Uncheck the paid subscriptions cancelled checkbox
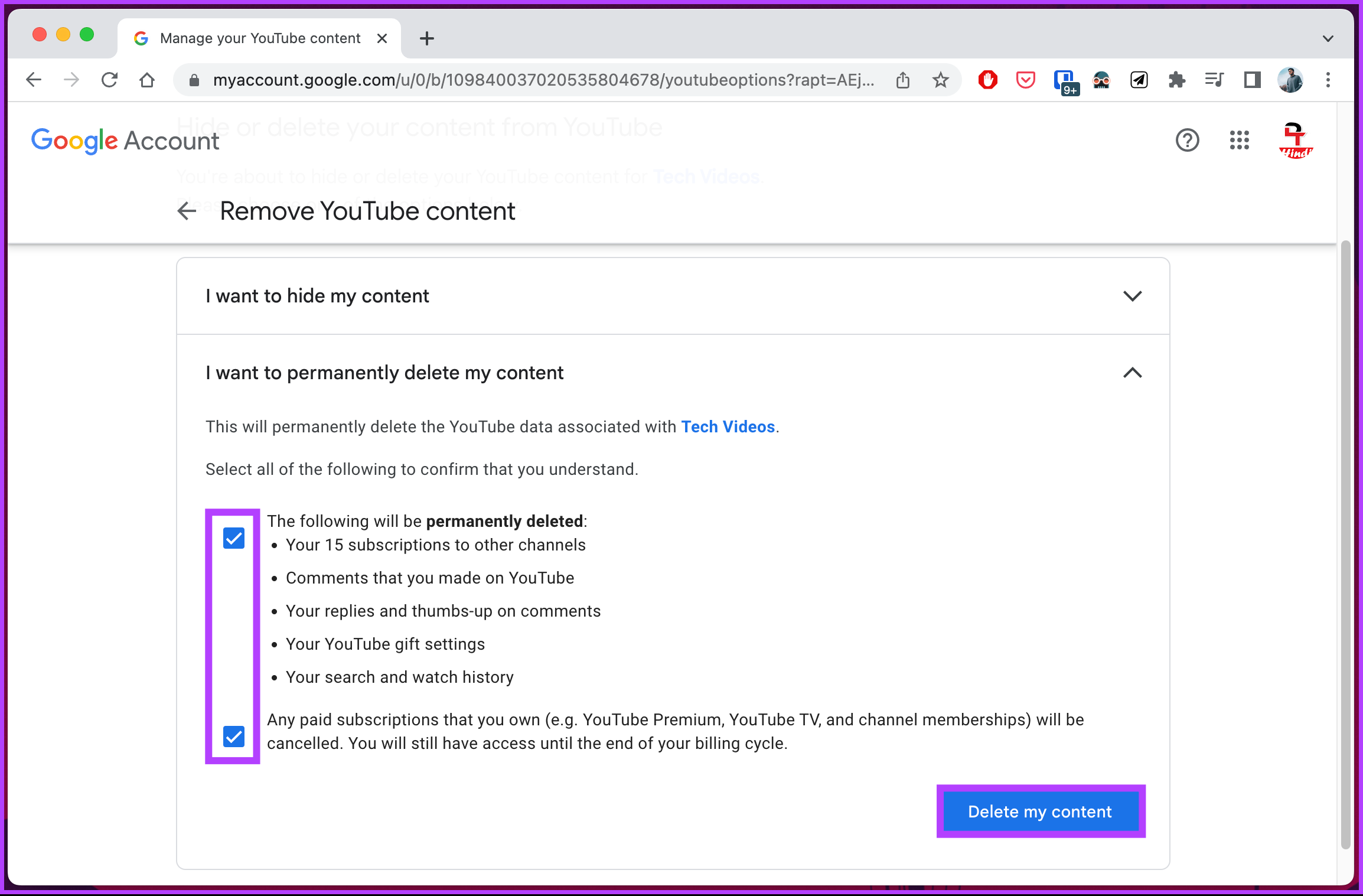The image size is (1363, 896). [234, 737]
